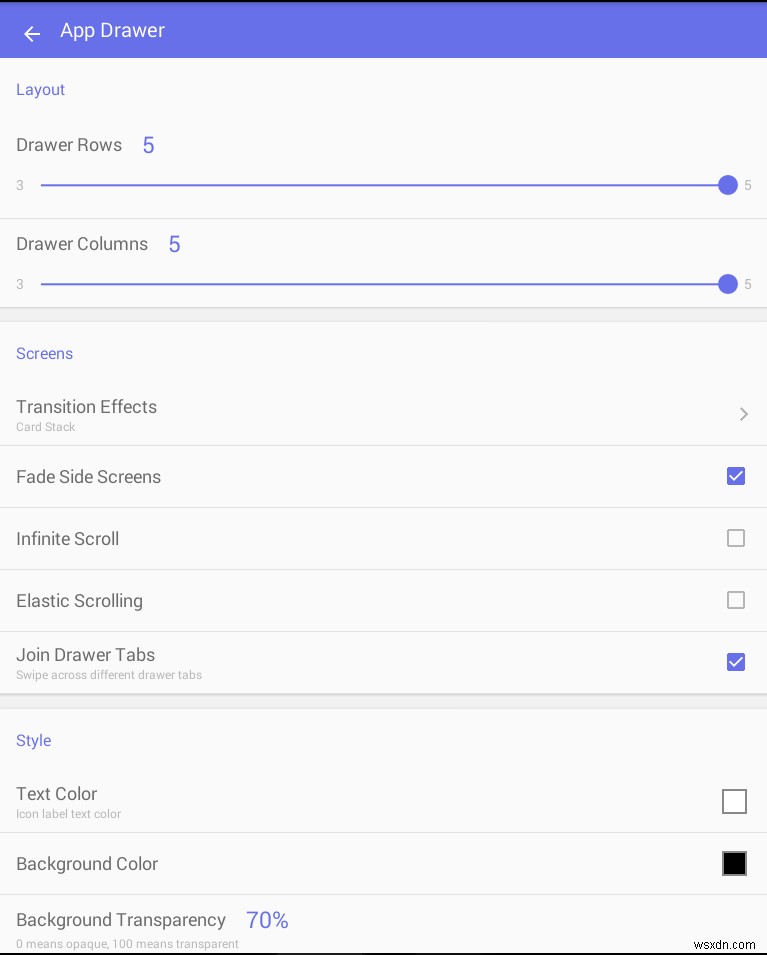
Task: Open the Transition Effects chevron
Action: click(743, 414)
